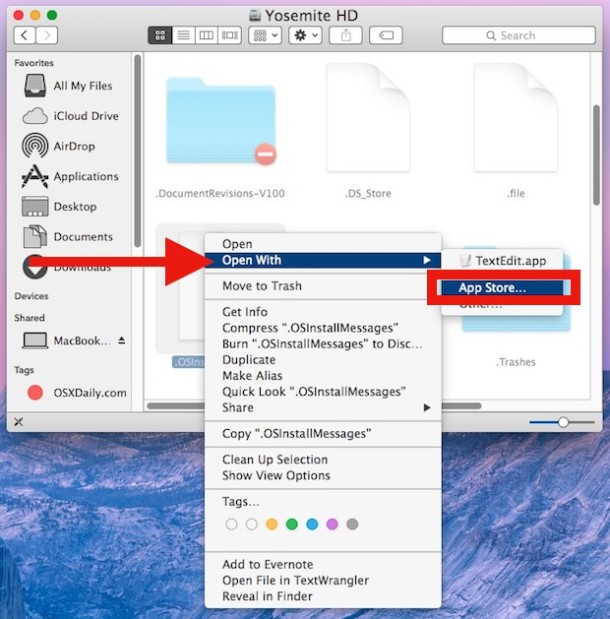Select the .DocumentRevisions-V100 folder
This screenshot has height=619, width=610.
tap(220, 120)
